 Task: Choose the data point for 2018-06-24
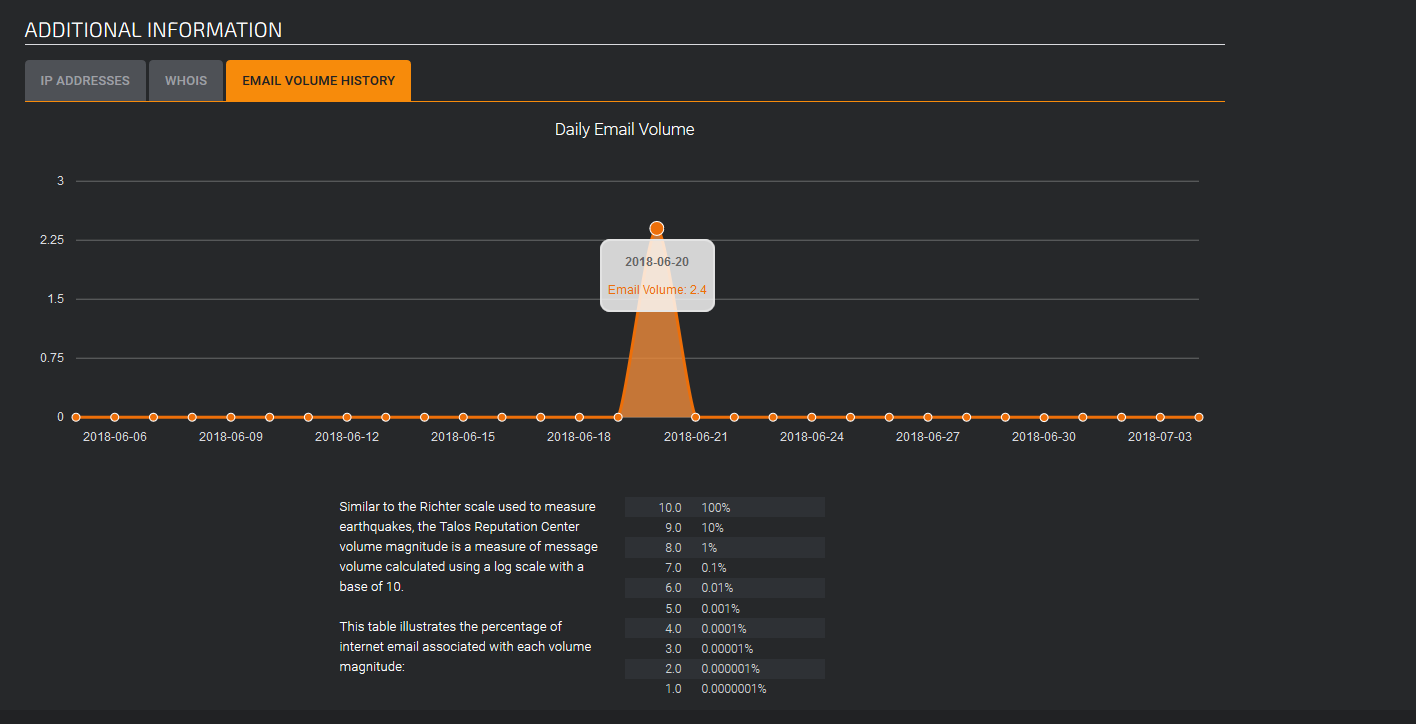812,417
